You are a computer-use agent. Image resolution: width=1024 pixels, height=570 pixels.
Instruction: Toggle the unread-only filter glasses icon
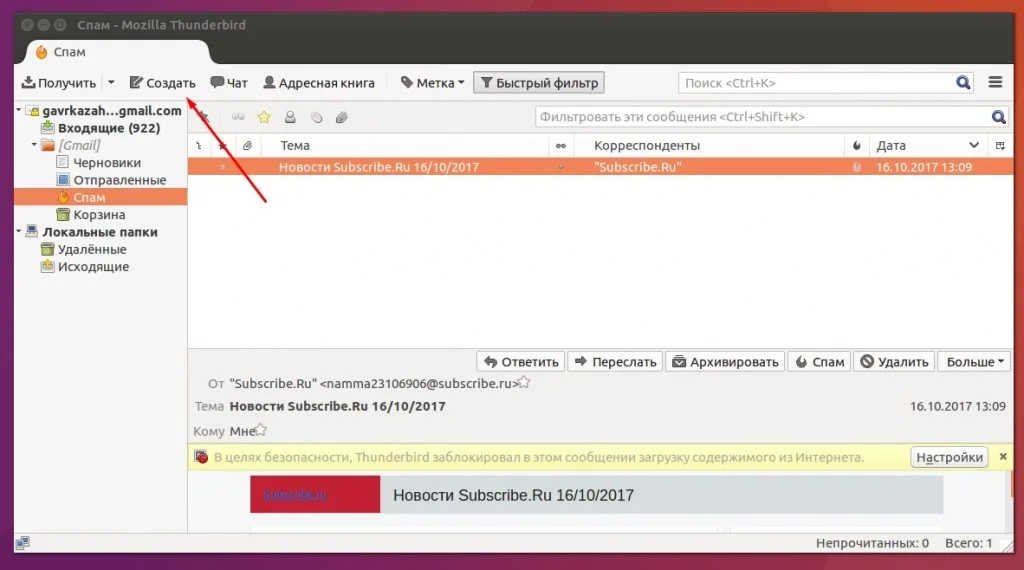238,117
